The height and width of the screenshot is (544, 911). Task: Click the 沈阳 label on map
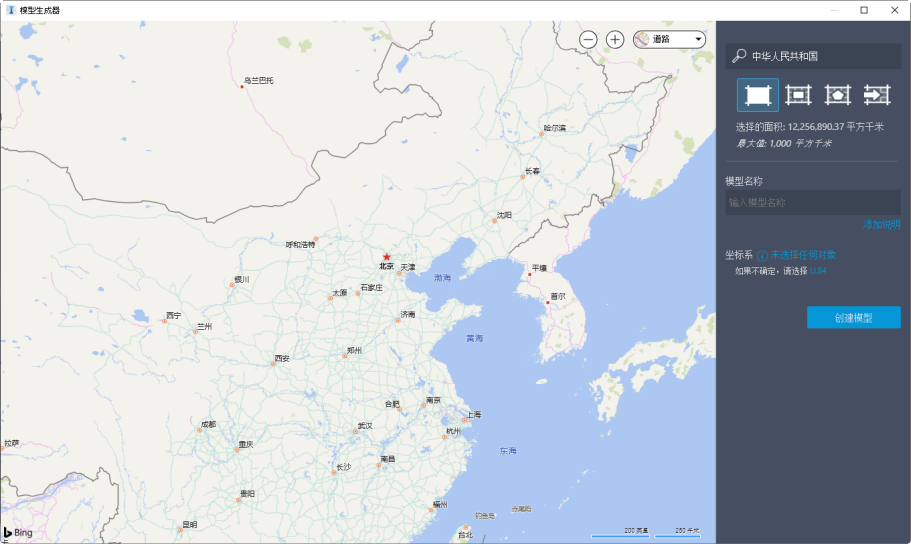504,215
